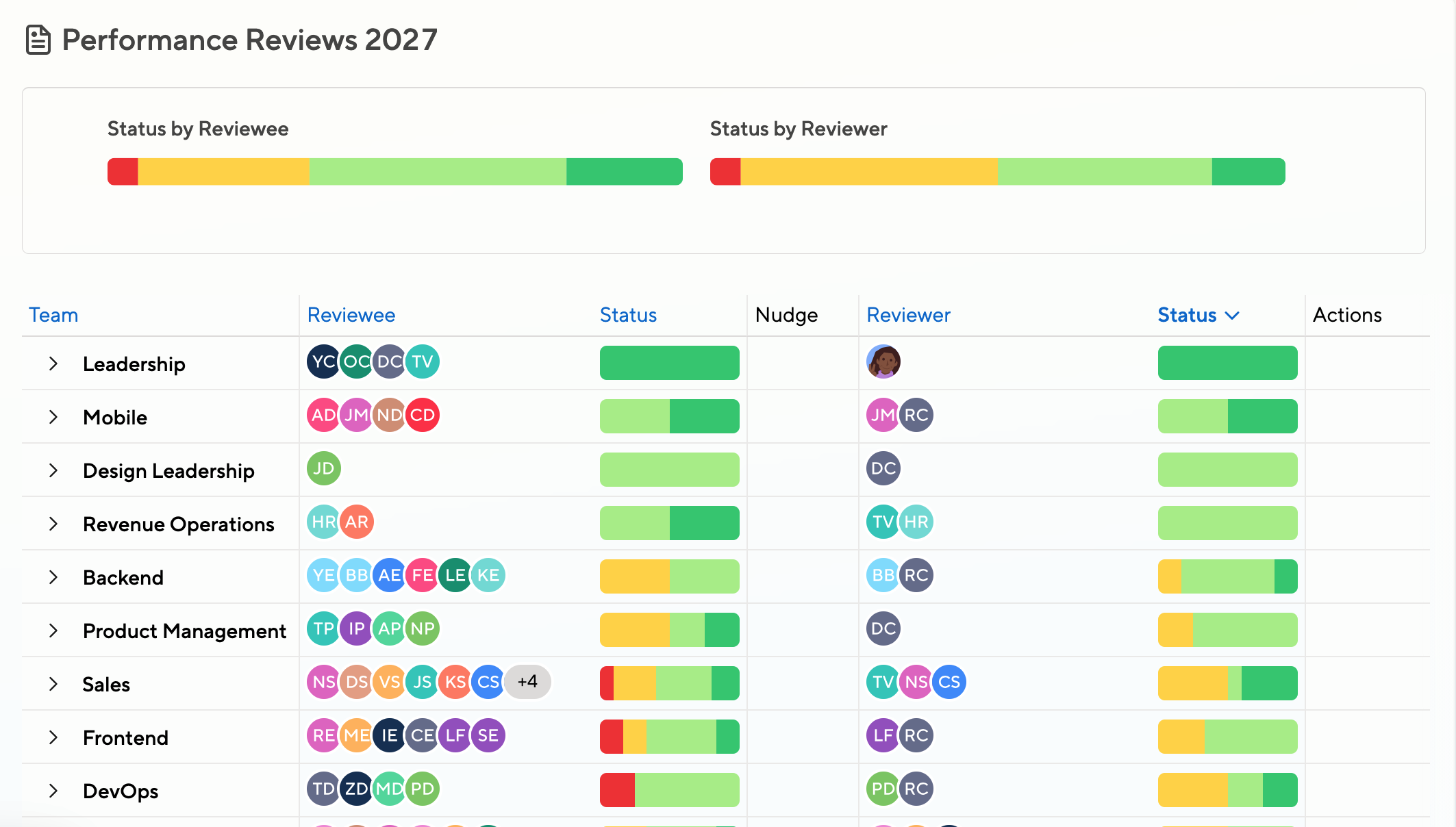Select the JD avatar in Design Leadership

[324, 468]
